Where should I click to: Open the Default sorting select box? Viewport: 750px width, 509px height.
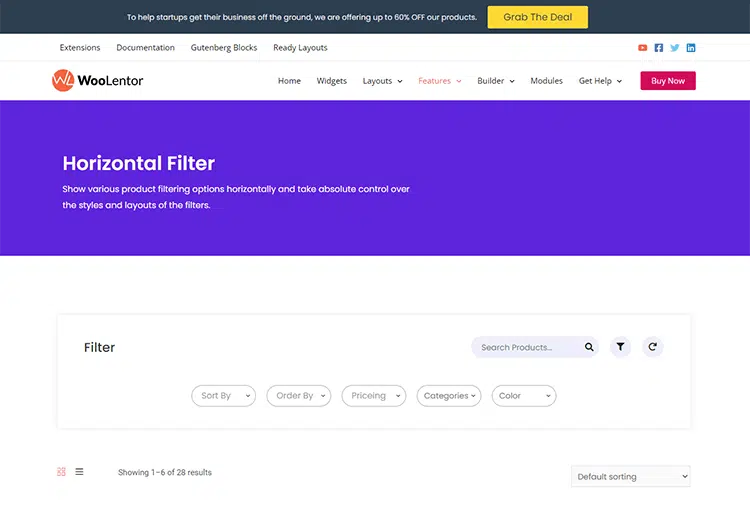pyautogui.click(x=630, y=477)
